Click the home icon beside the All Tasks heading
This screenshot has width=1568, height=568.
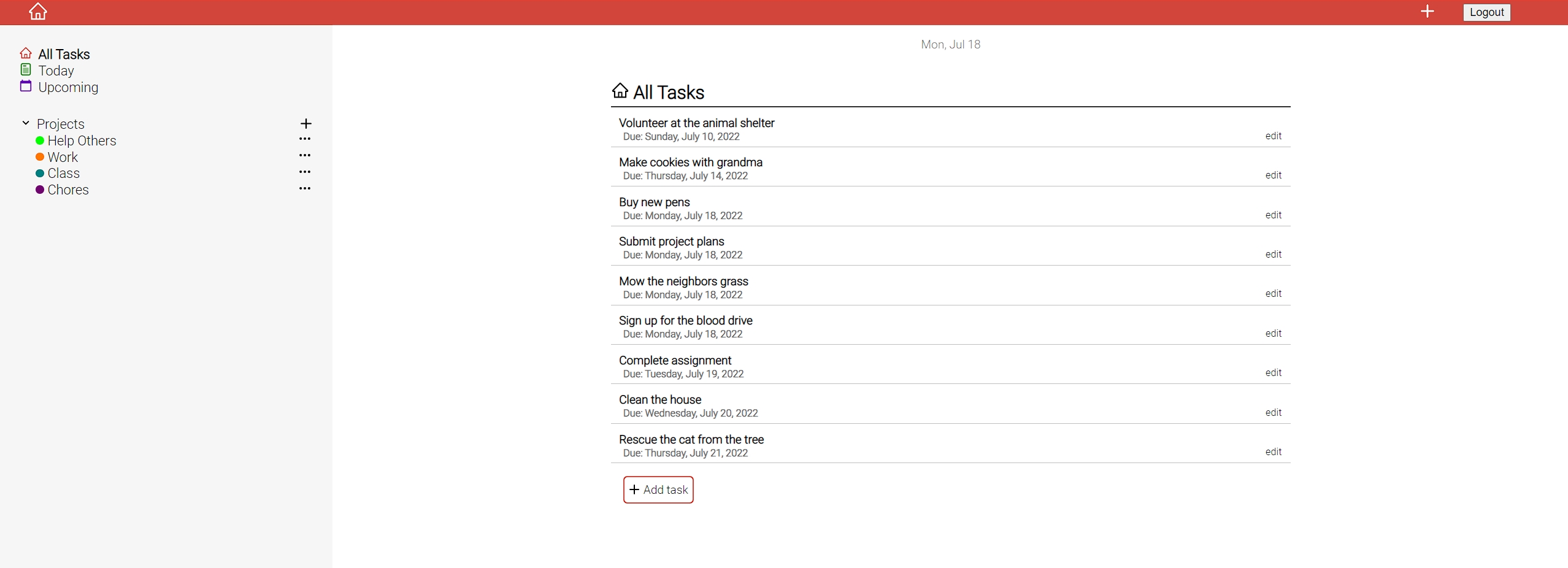621,91
